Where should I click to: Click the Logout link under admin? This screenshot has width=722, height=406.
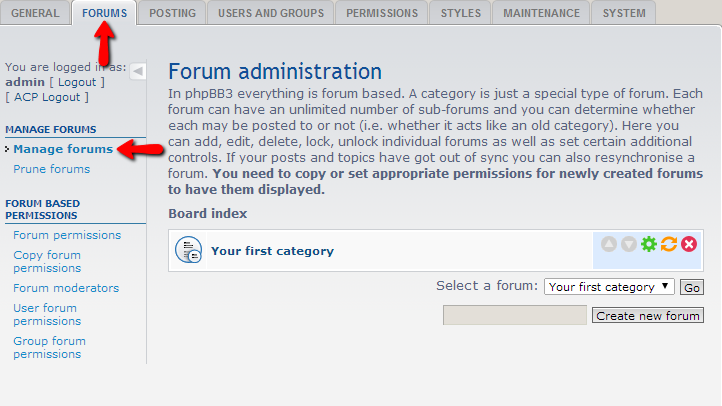point(77,82)
